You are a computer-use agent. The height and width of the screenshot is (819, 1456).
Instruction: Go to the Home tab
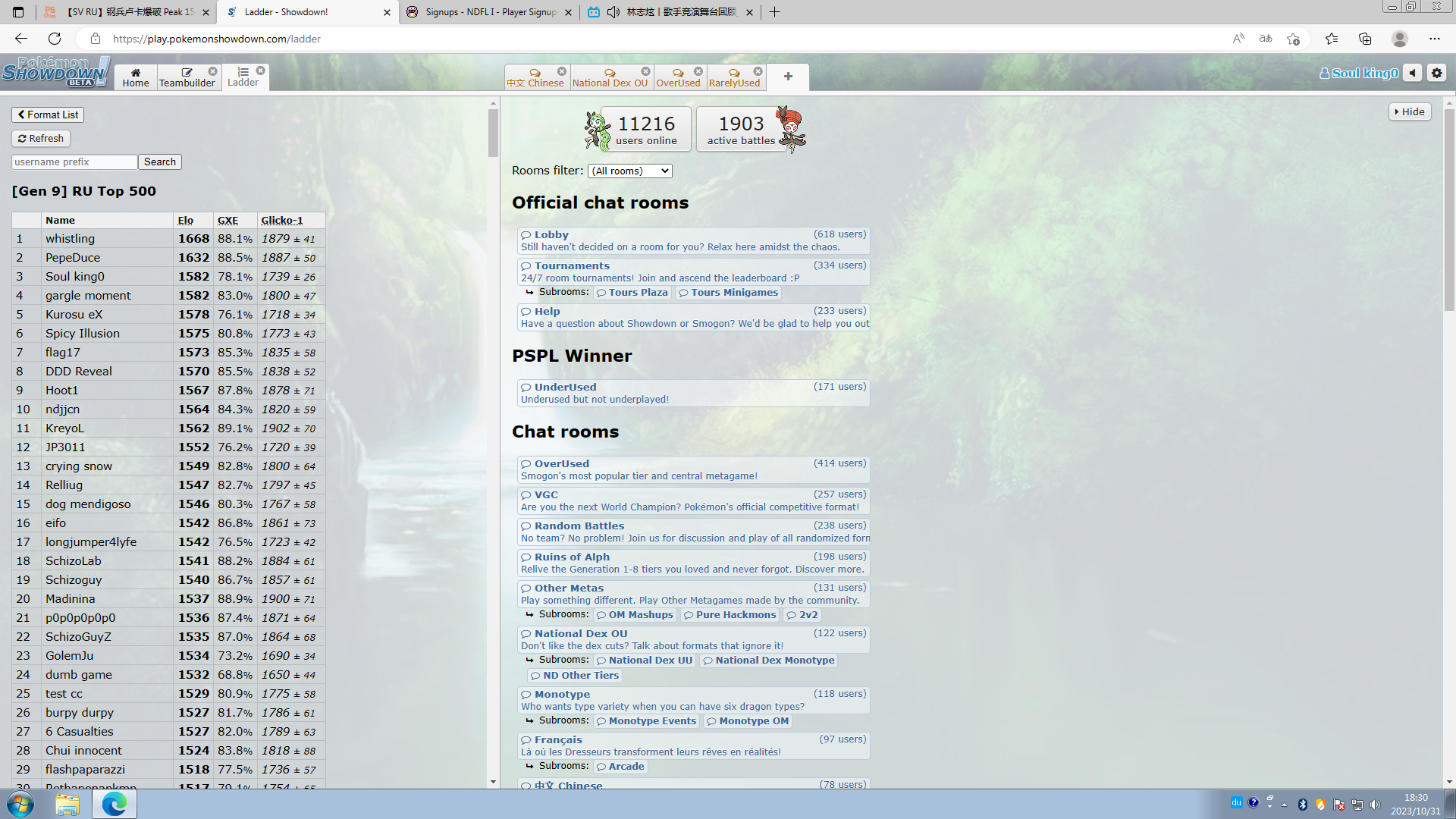coord(136,77)
